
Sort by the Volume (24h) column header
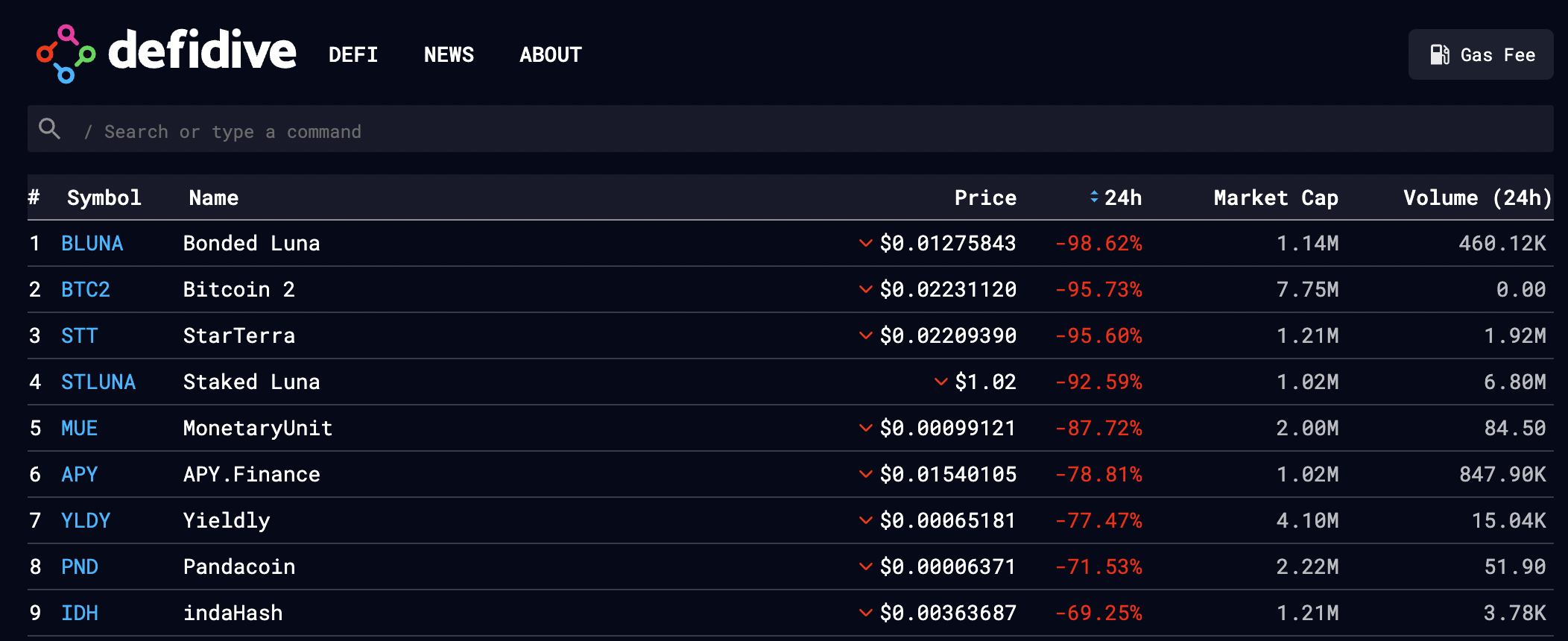(1478, 198)
